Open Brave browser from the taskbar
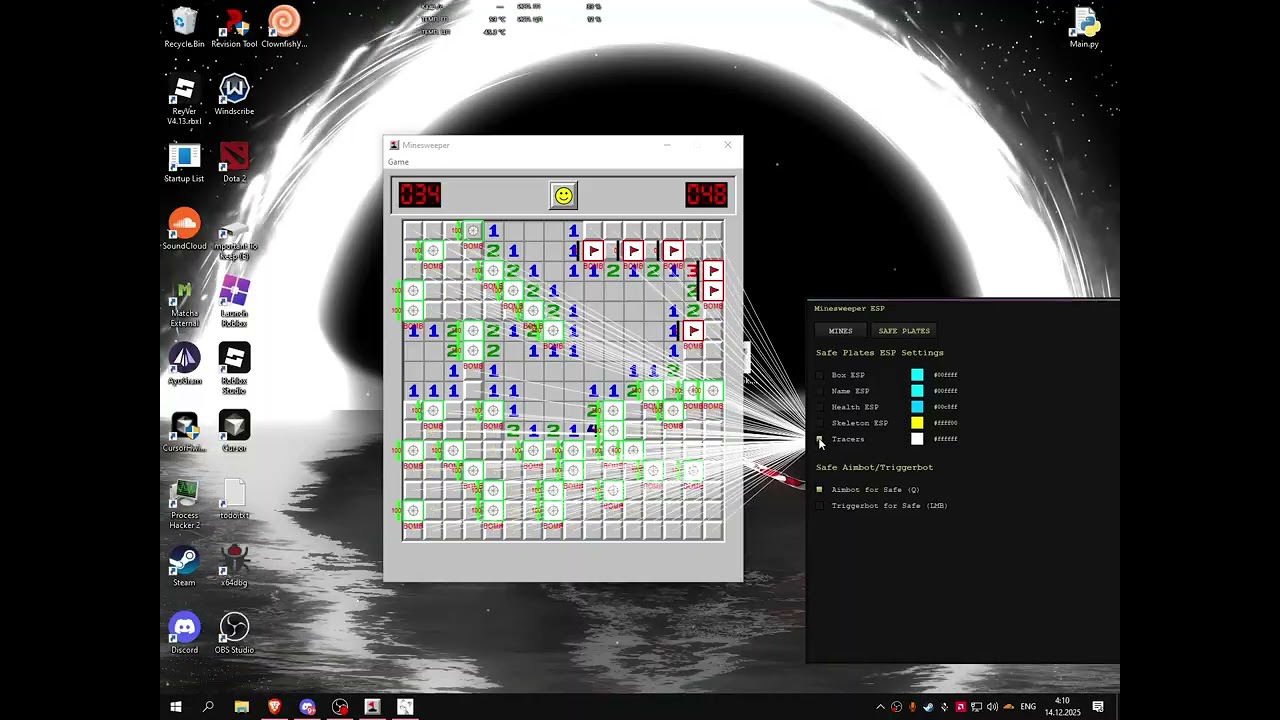Image resolution: width=1280 pixels, height=720 pixels. click(x=274, y=707)
